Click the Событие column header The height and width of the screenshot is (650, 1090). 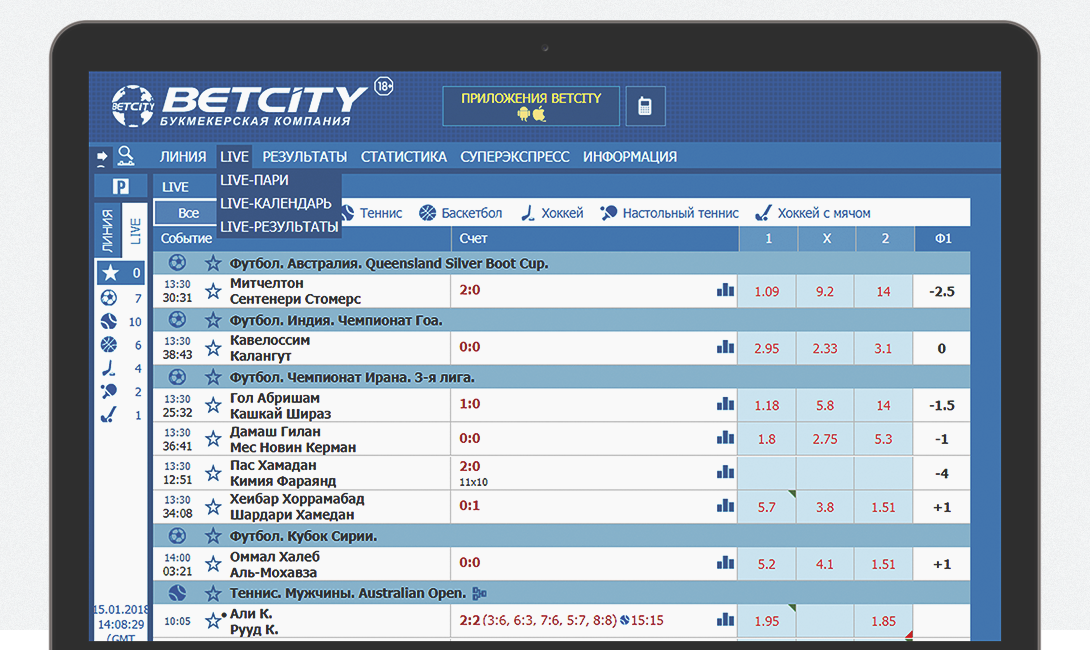click(186, 238)
